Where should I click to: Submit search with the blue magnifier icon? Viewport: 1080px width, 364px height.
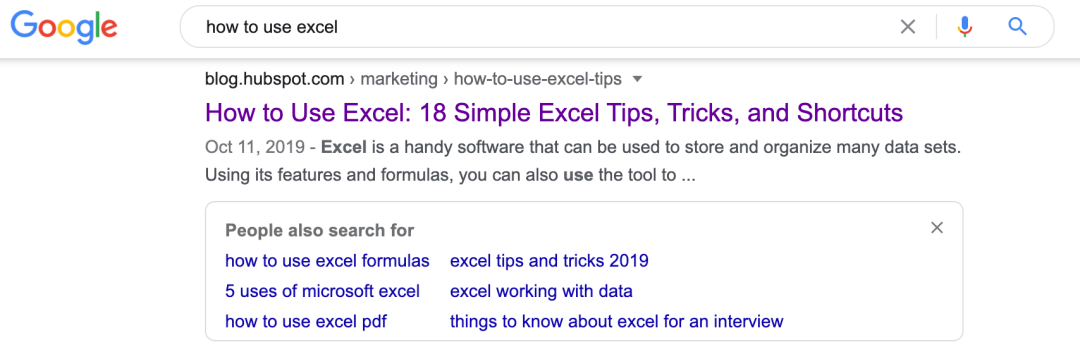[x=1017, y=27]
